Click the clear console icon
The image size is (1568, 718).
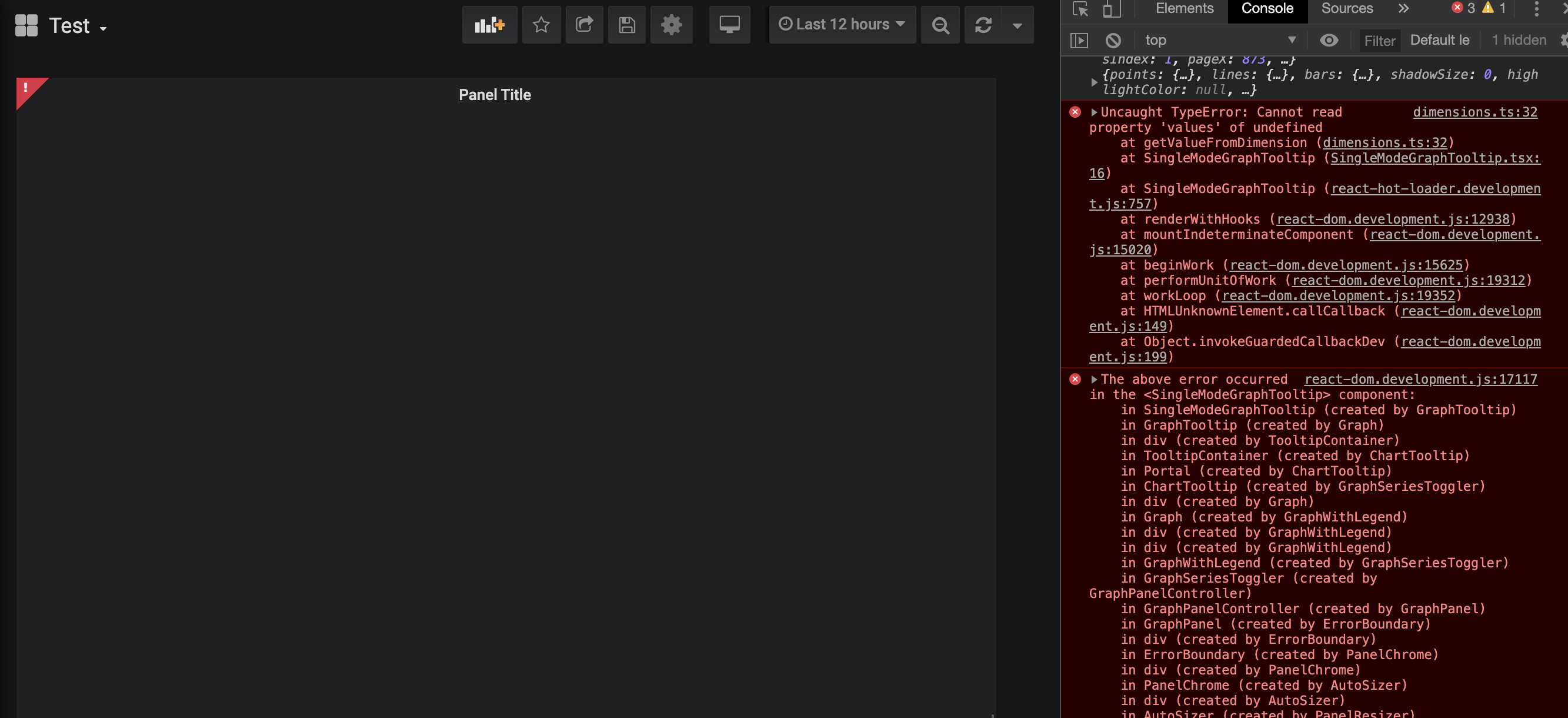click(1113, 41)
